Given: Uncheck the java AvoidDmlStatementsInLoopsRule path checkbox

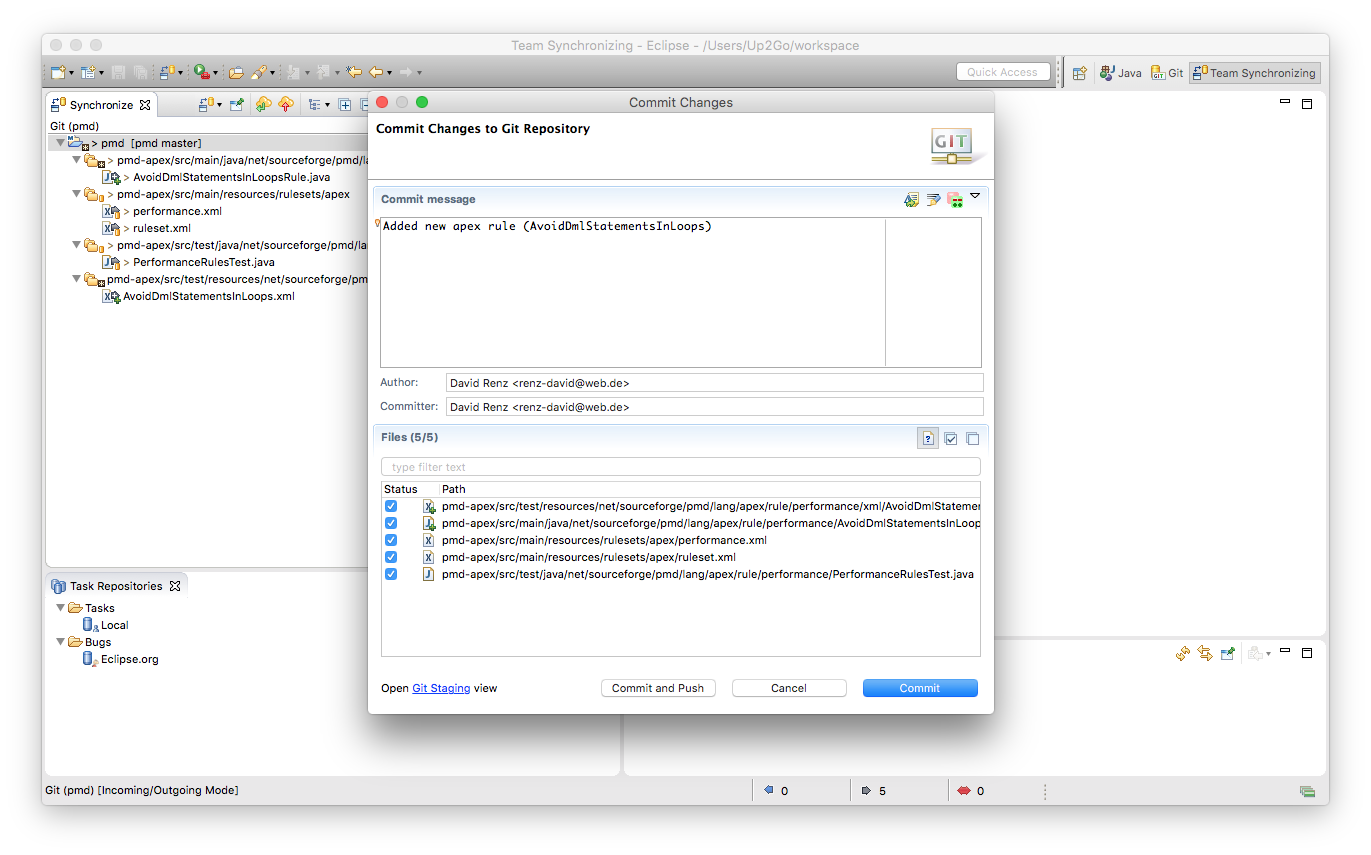Looking at the screenshot, I should click(391, 523).
